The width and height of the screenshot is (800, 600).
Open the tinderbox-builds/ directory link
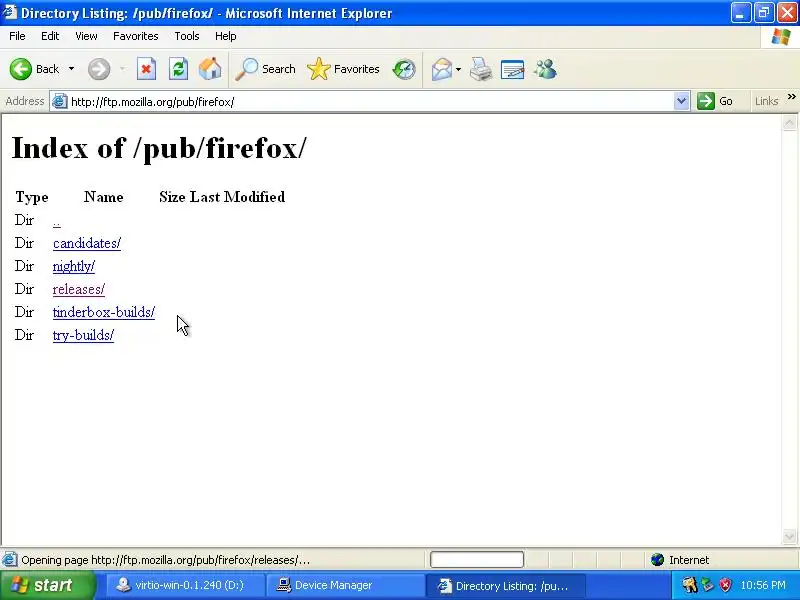[104, 312]
